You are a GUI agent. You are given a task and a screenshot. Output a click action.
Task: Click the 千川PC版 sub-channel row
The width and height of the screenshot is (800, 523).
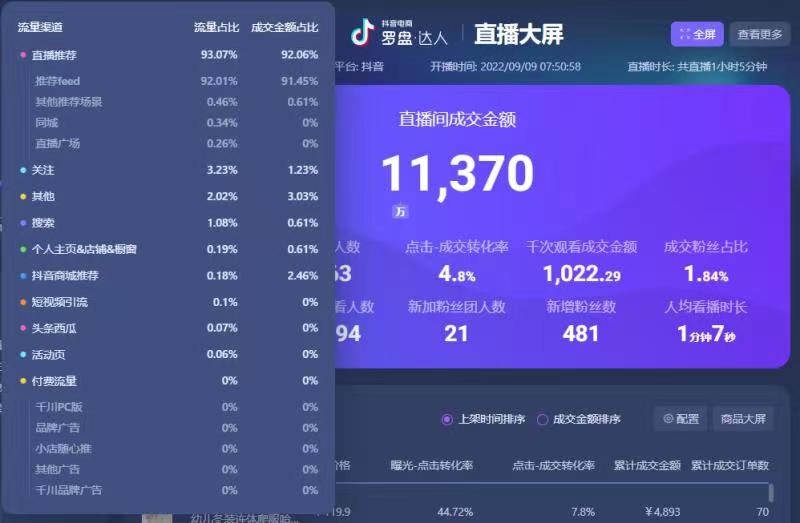pyautogui.click(x=176, y=407)
